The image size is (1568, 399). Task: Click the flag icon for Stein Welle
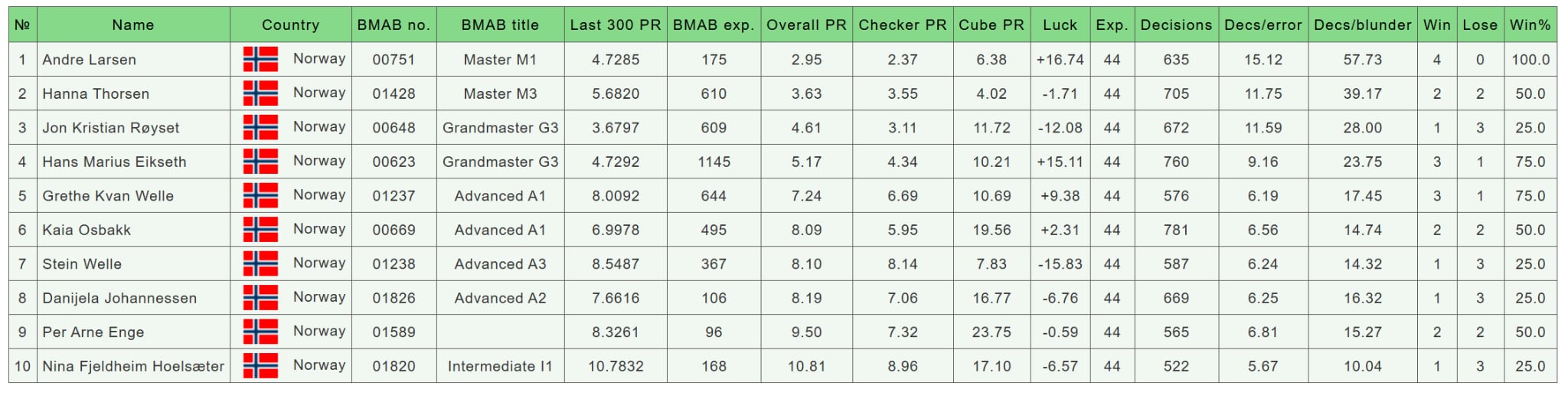(x=260, y=263)
